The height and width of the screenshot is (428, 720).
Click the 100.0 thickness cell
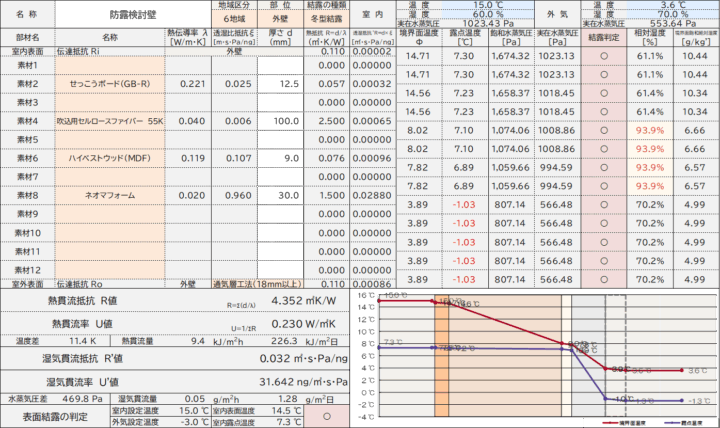[x=281, y=121]
